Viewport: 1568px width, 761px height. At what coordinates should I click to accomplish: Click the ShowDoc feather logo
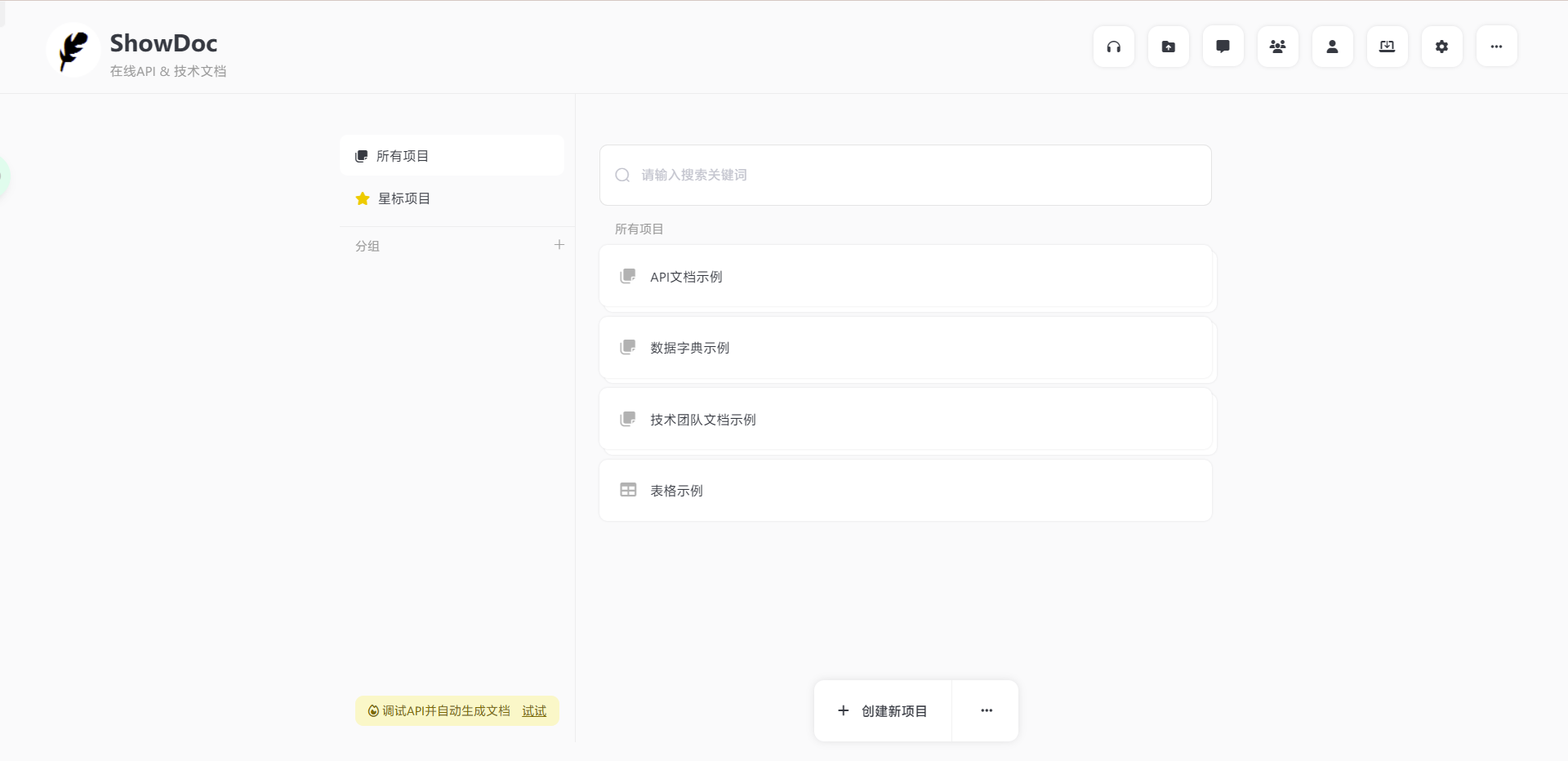[x=73, y=51]
